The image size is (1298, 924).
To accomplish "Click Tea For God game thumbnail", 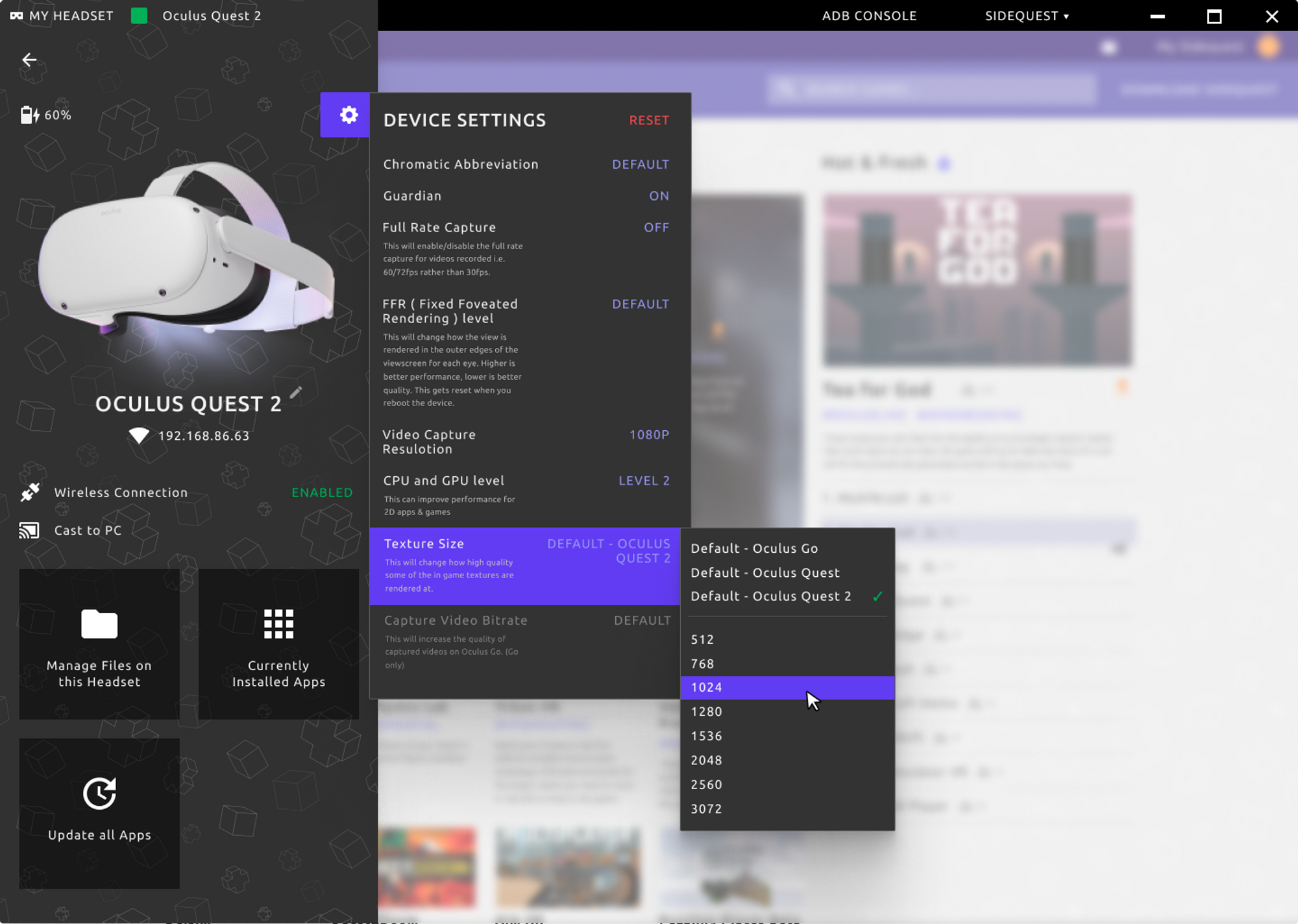I will pyautogui.click(x=977, y=280).
